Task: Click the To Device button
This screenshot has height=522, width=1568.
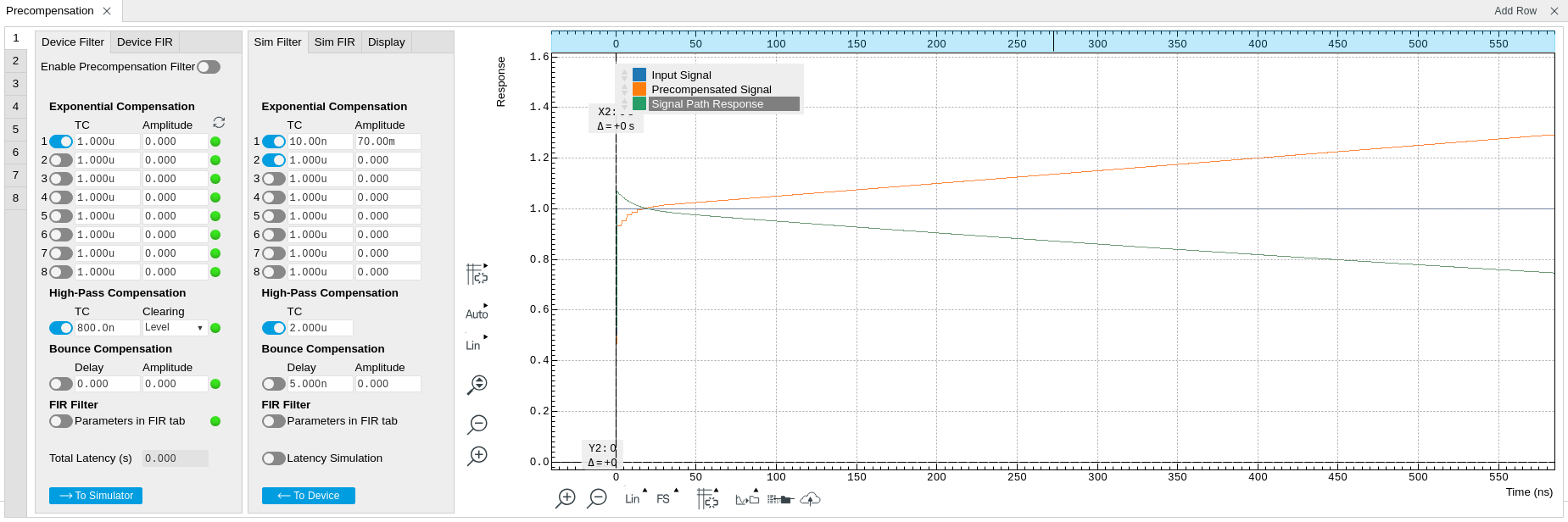Action: [308, 496]
